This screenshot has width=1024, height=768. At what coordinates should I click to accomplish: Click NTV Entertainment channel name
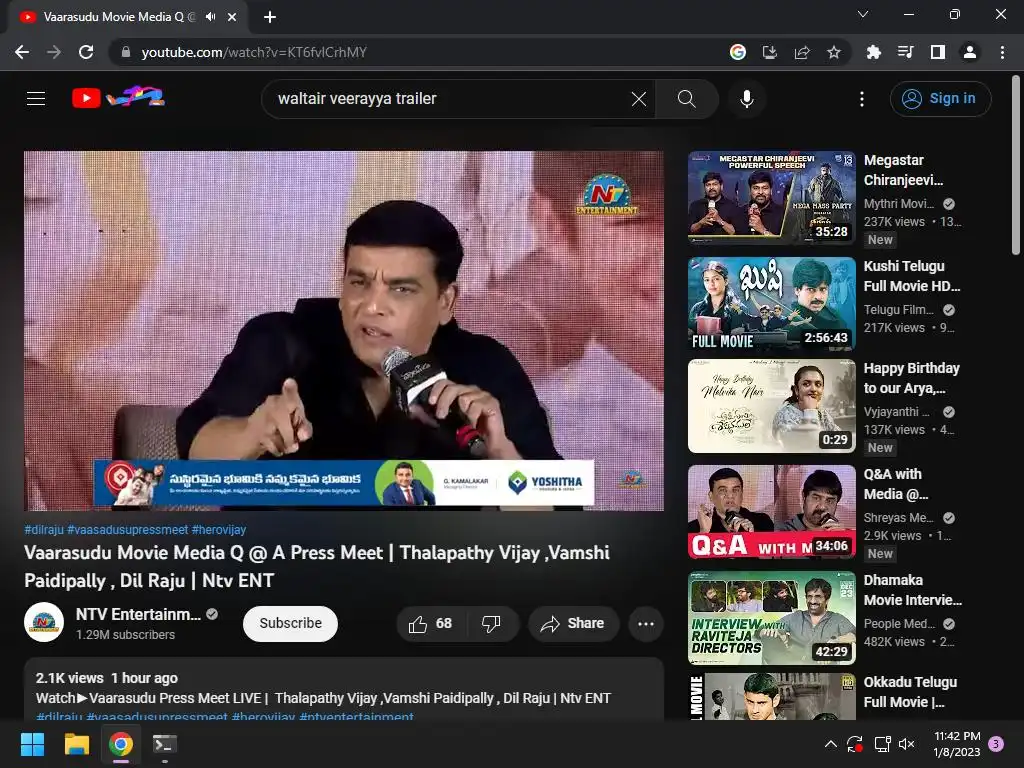pos(138,615)
